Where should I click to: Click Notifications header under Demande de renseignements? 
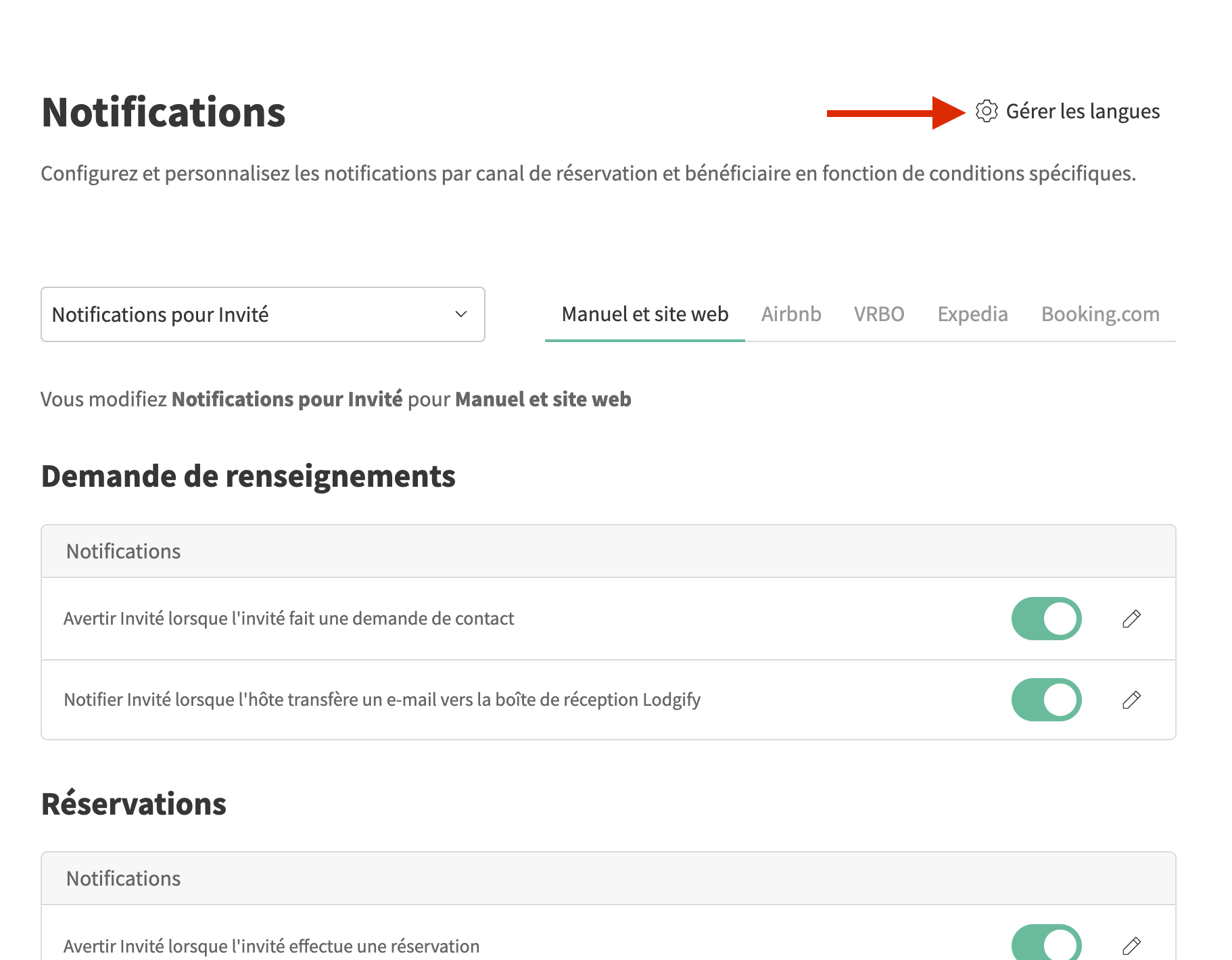coord(124,552)
